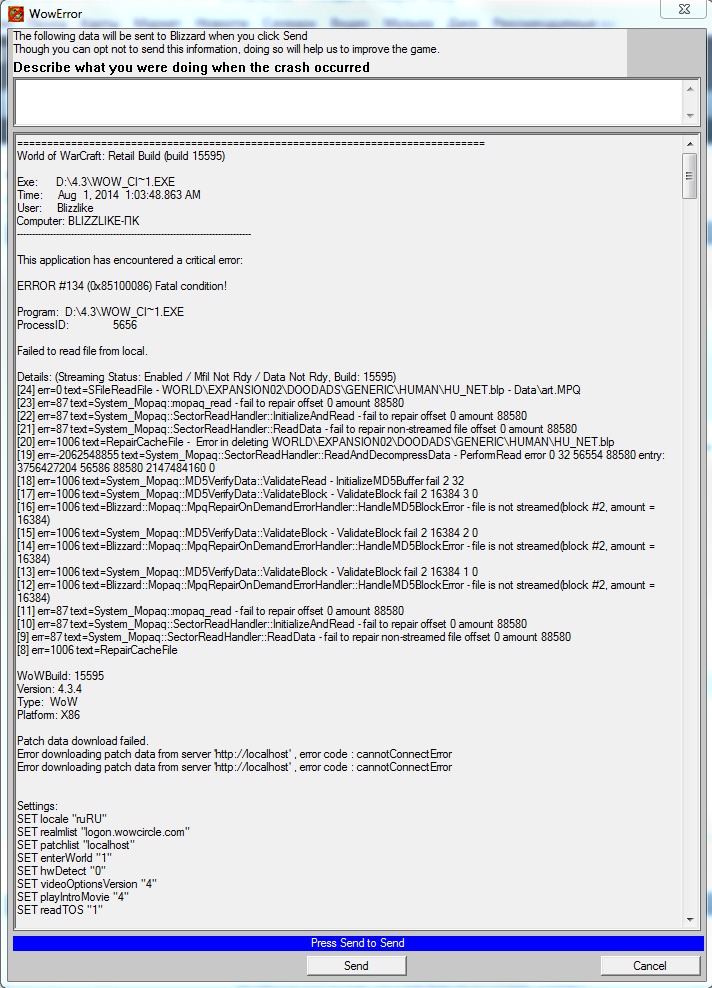Click 'Describe what you were doing' heading

coord(192,67)
